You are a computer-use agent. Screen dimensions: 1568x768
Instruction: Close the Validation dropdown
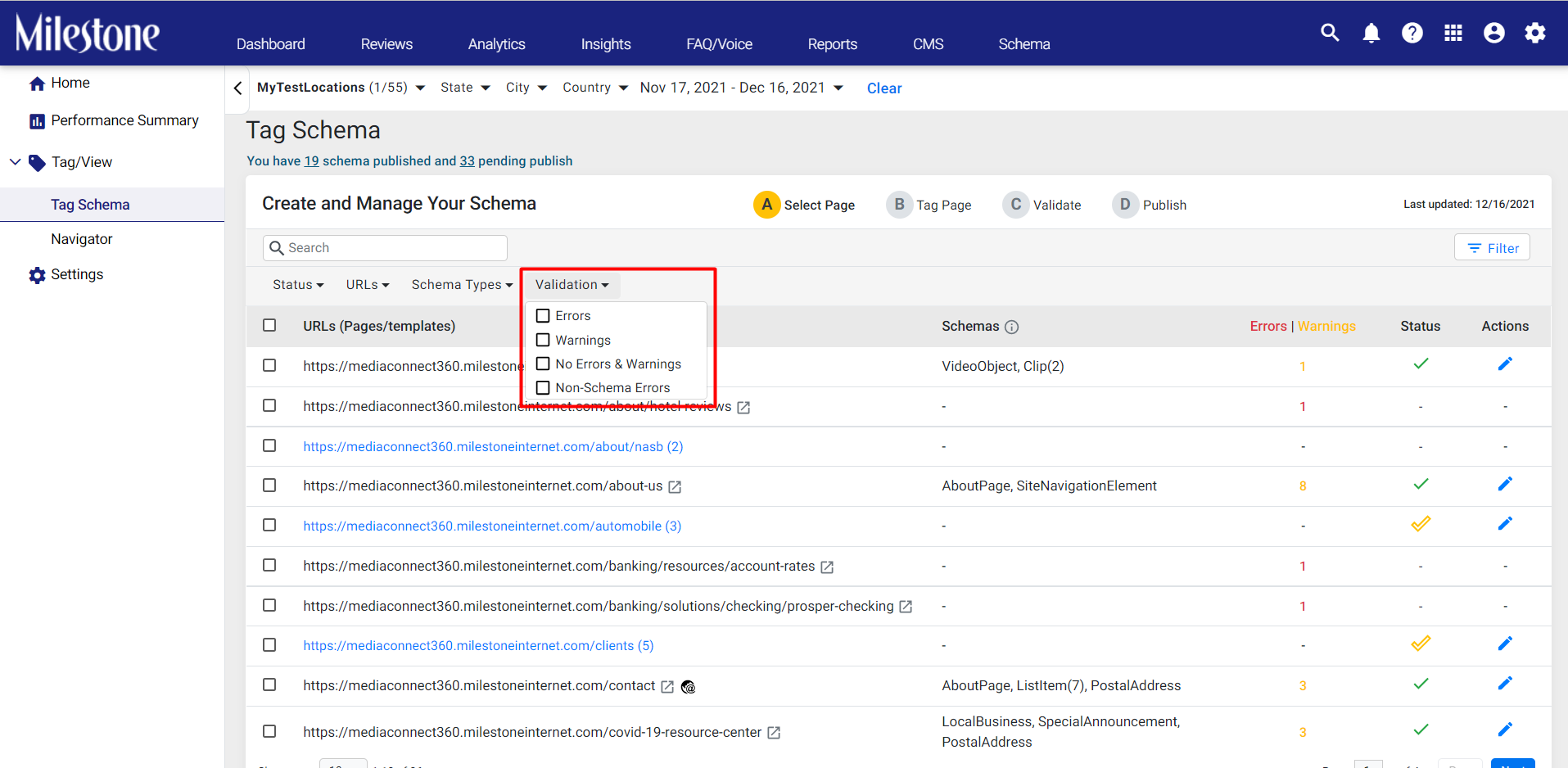coord(572,285)
